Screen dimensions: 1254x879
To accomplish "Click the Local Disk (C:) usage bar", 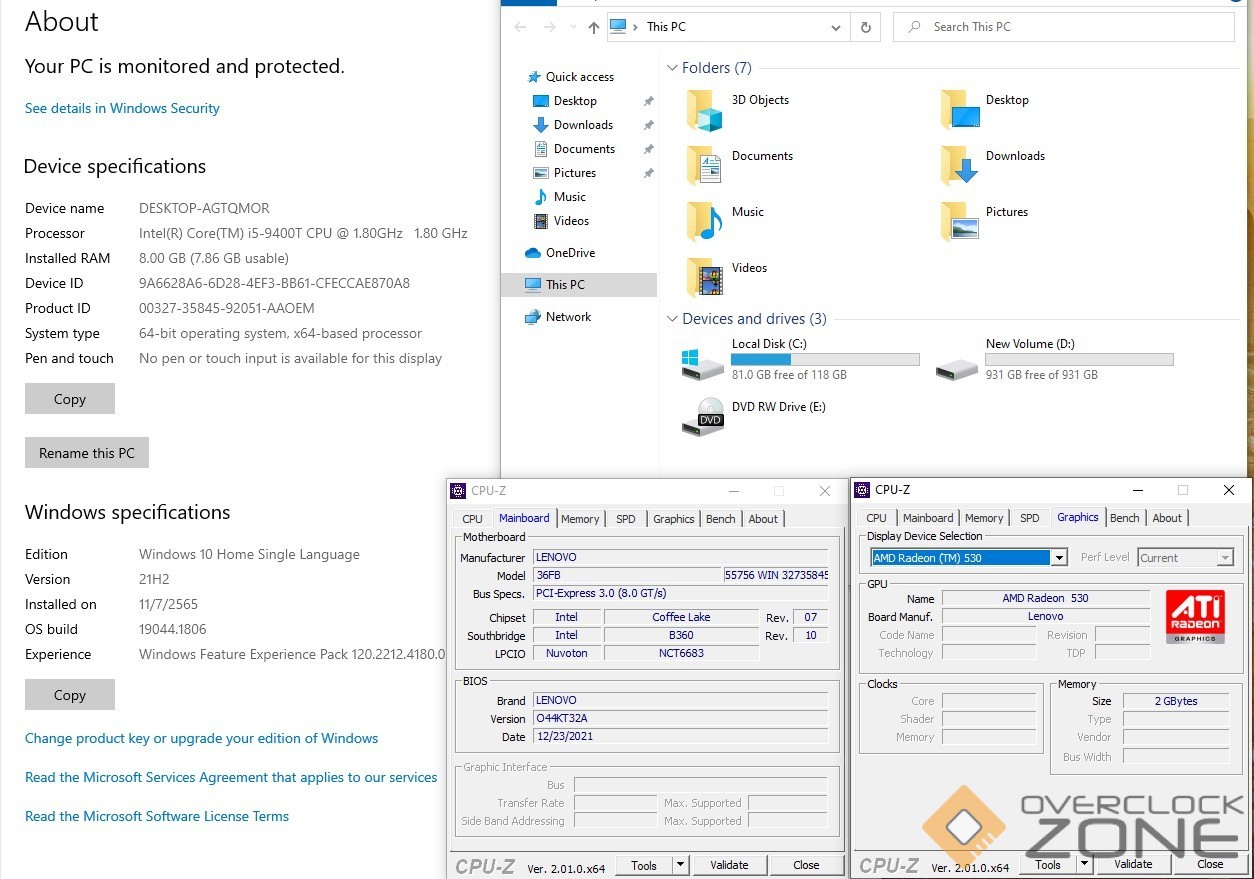I will pyautogui.click(x=825, y=360).
